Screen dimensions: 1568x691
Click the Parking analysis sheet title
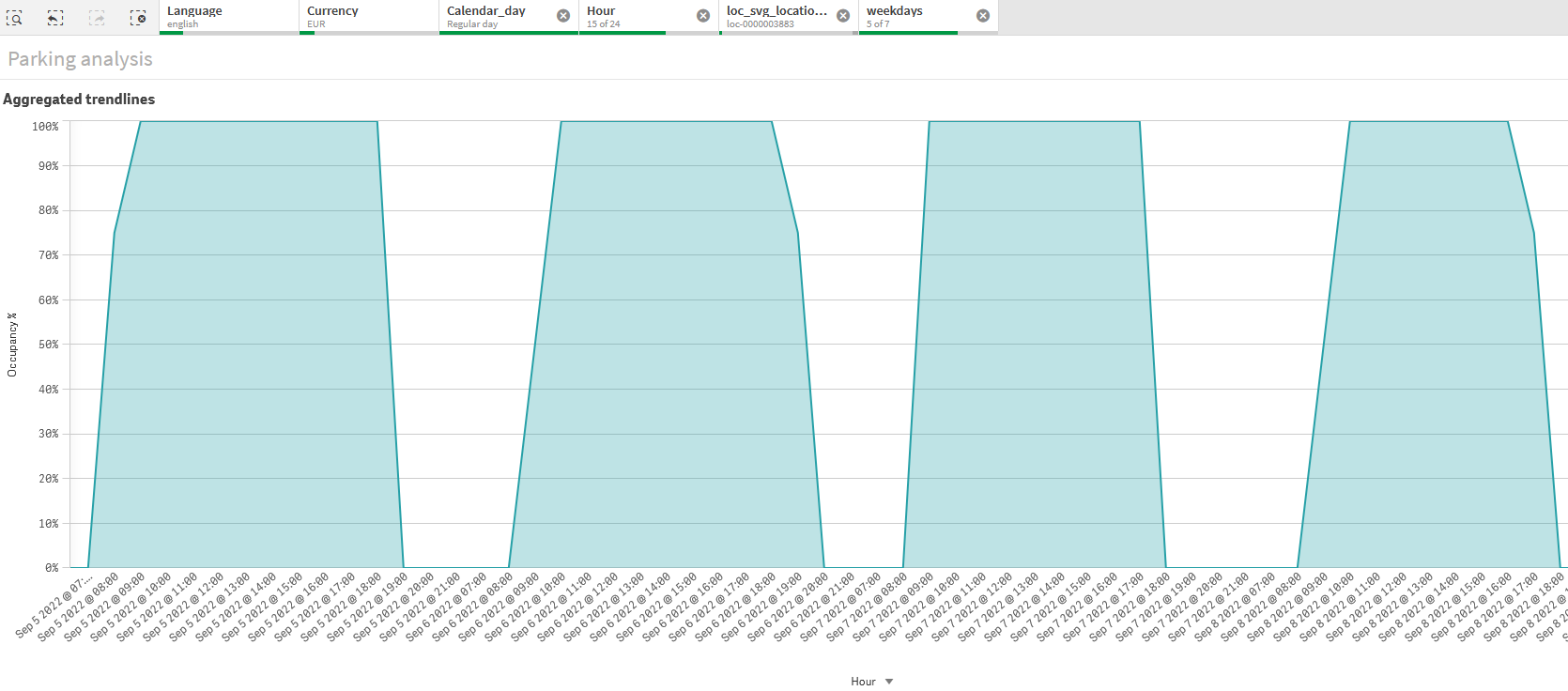[81, 59]
